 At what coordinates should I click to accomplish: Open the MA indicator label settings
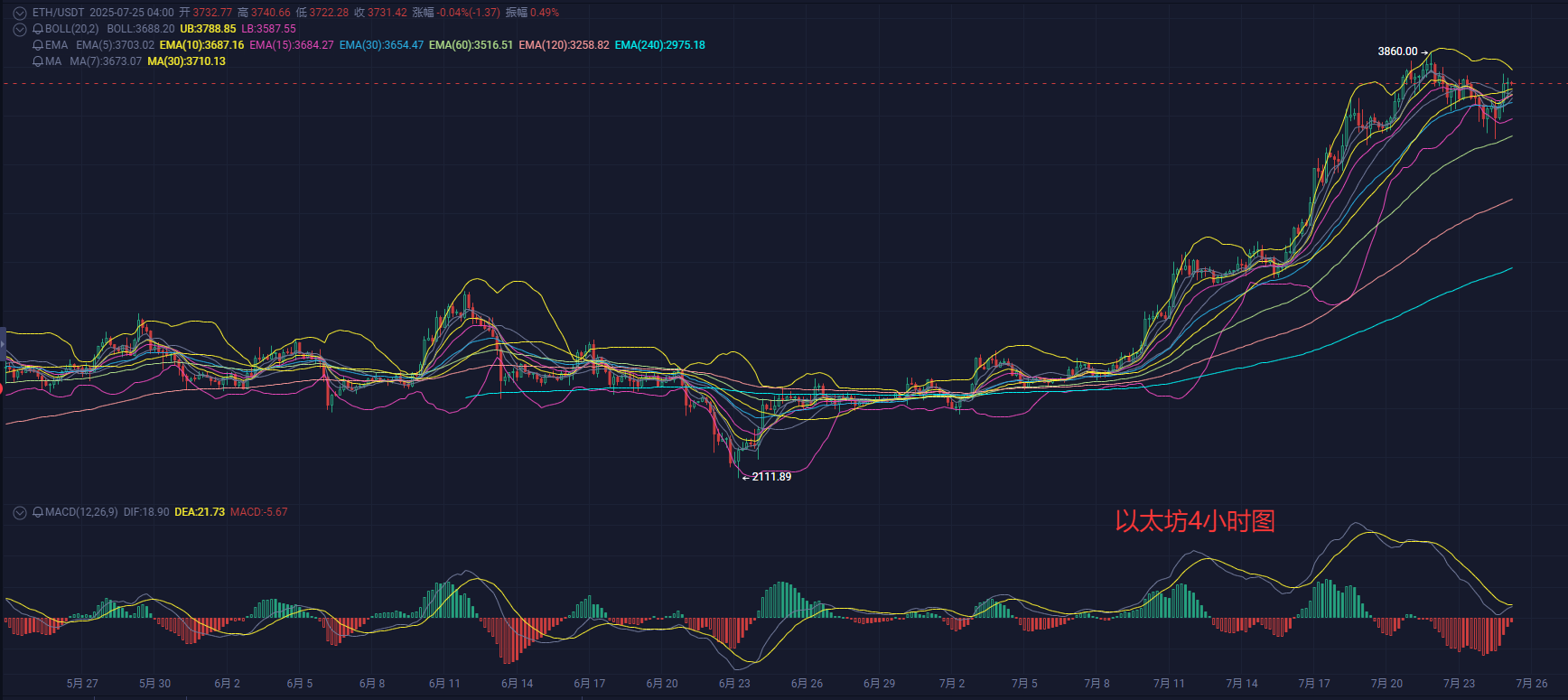click(53, 61)
